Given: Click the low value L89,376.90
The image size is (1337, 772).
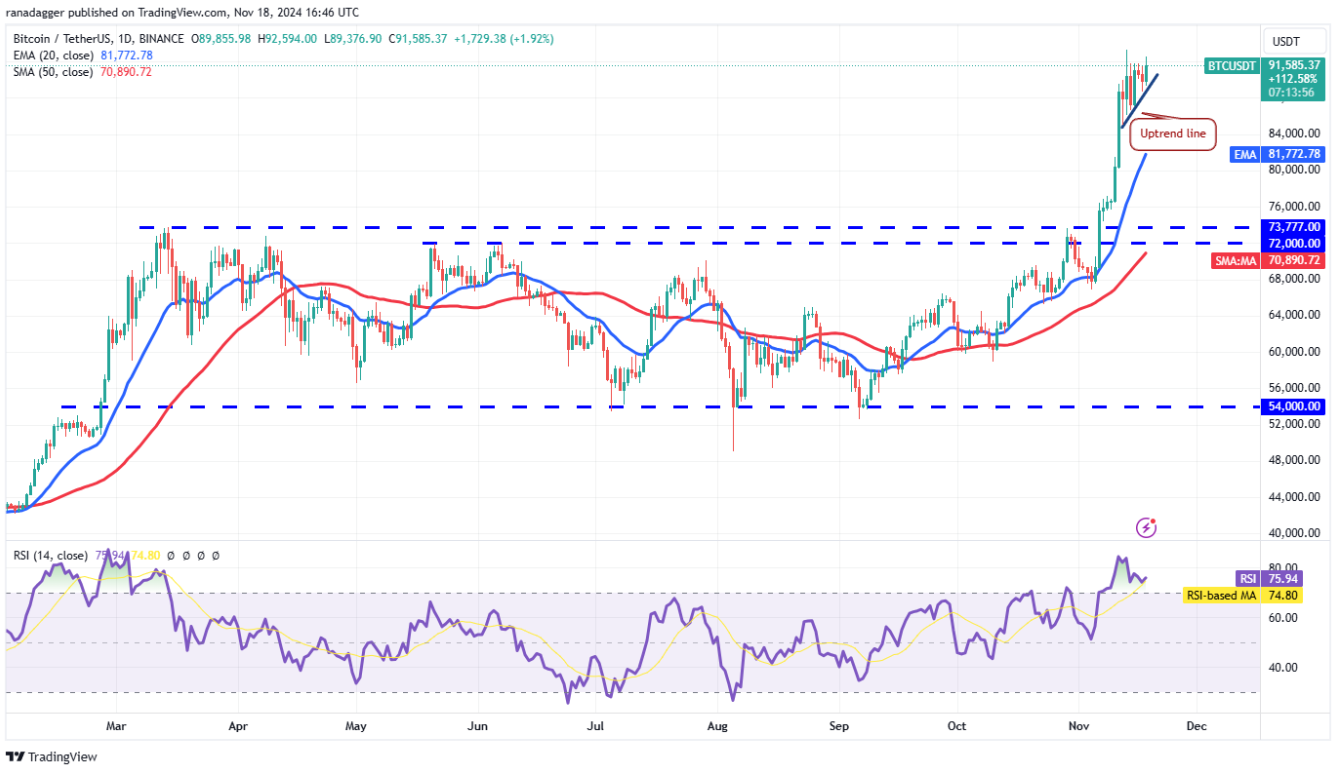Looking at the screenshot, I should point(354,39).
